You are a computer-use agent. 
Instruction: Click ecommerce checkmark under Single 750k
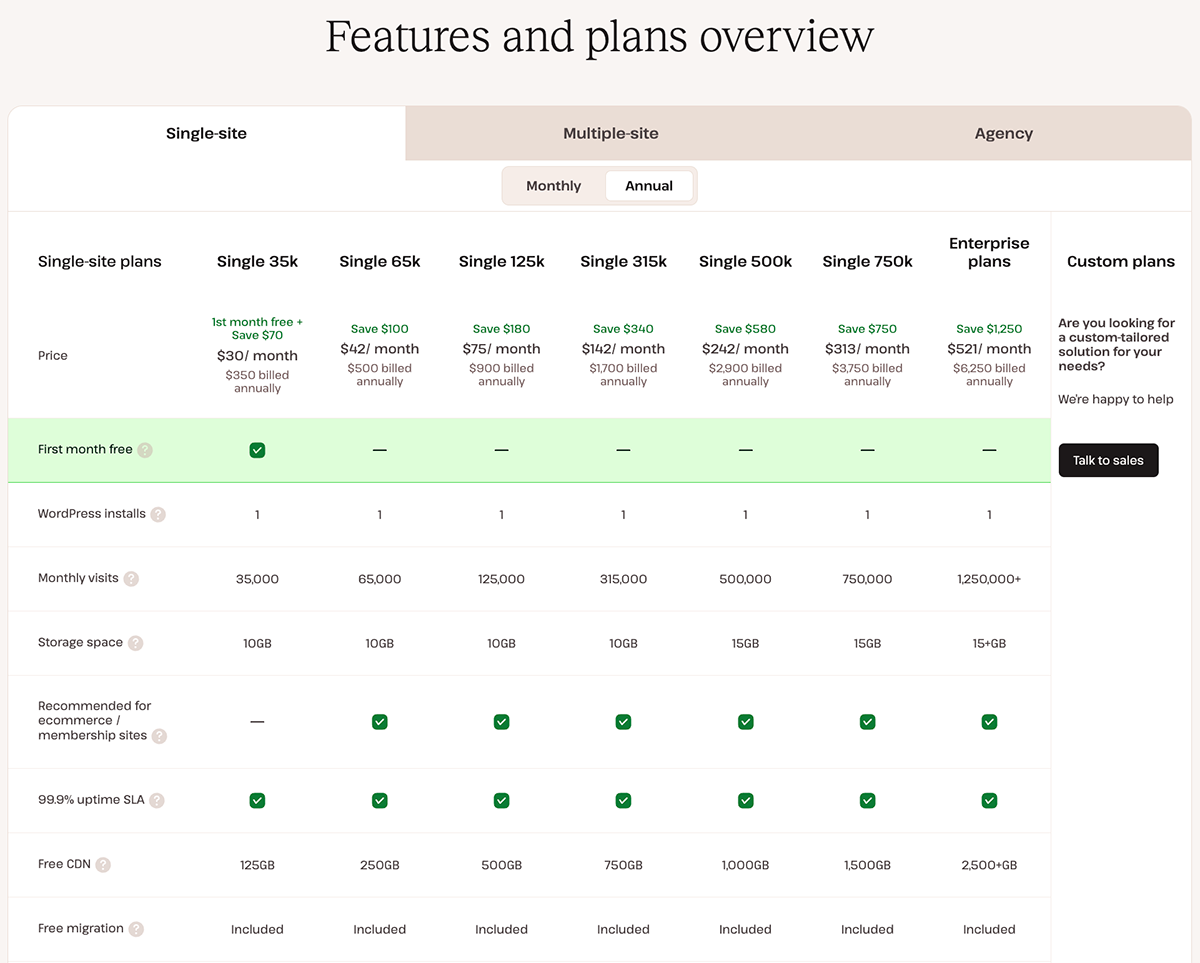pos(867,721)
